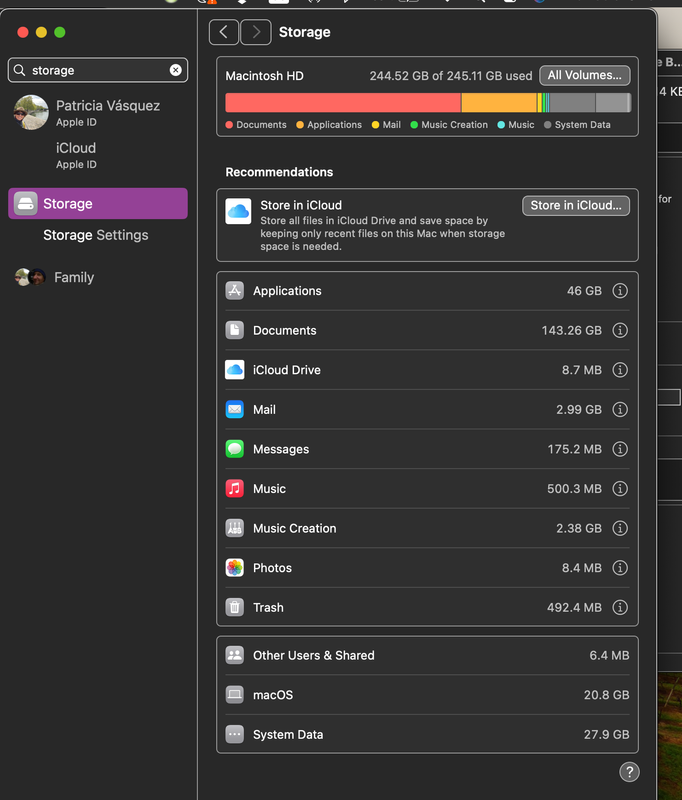Image resolution: width=682 pixels, height=800 pixels.
Task: Click the Music Creation icon
Action: [235, 528]
